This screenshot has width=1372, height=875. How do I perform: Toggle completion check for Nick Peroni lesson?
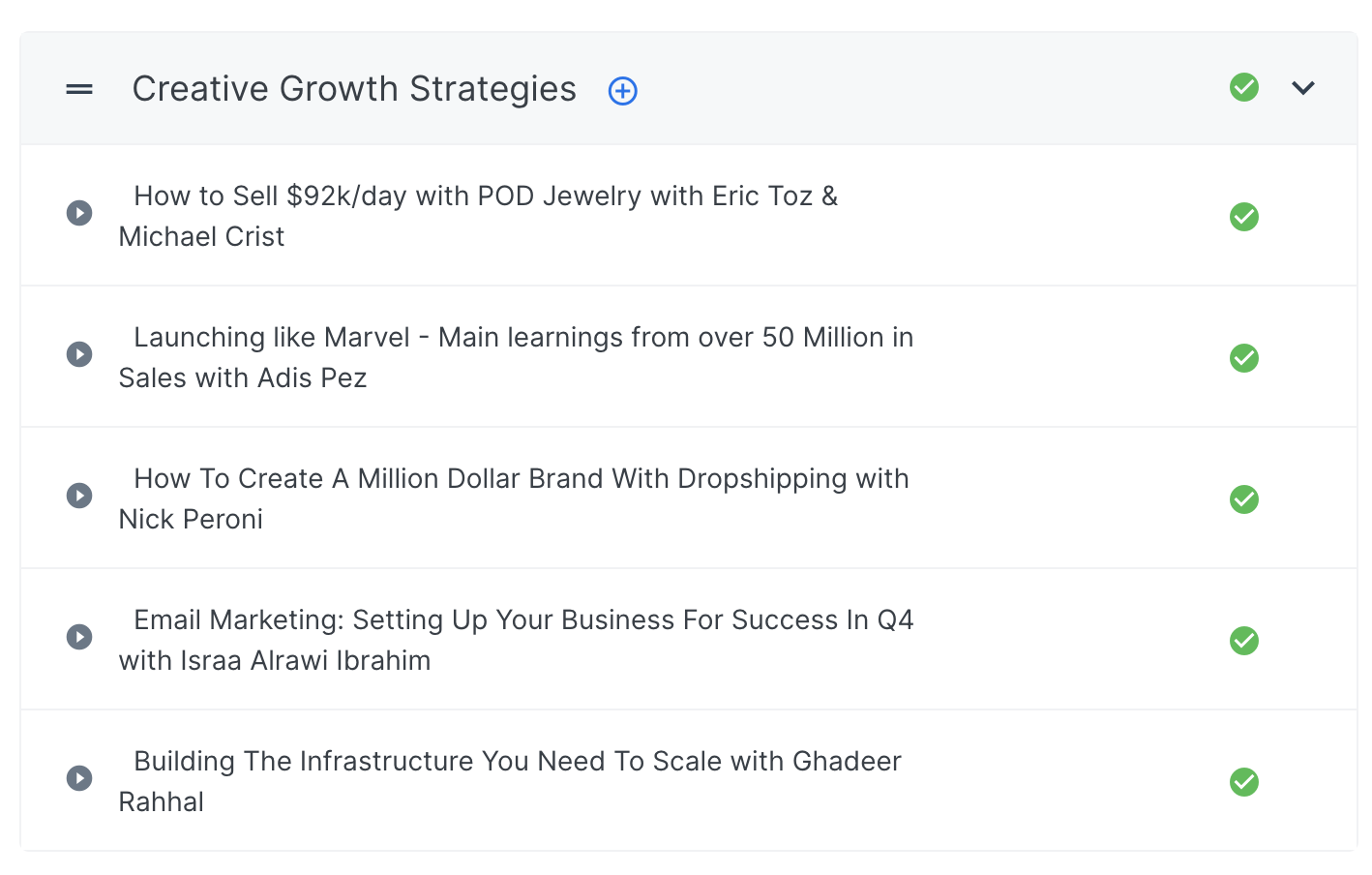tap(1244, 499)
